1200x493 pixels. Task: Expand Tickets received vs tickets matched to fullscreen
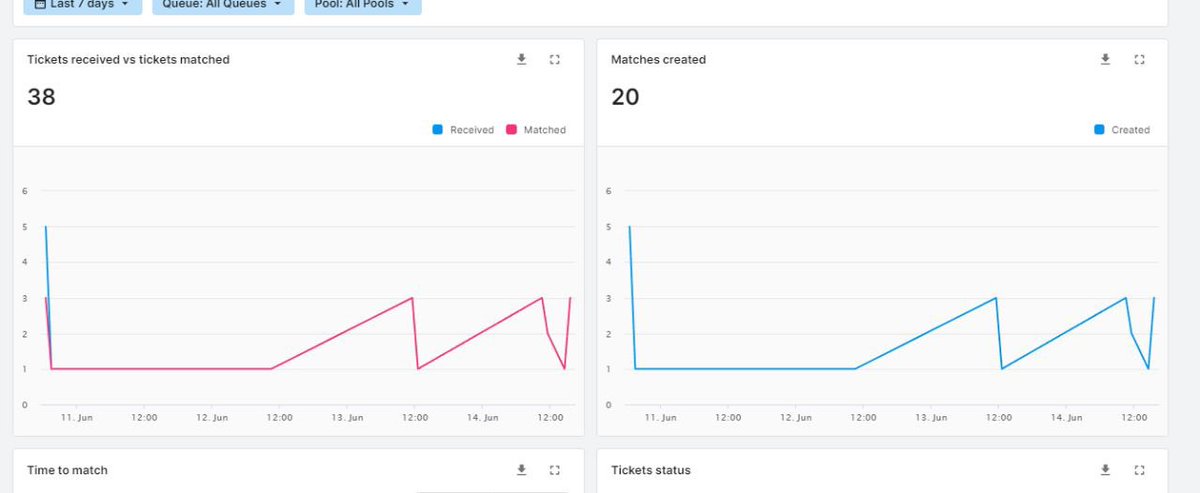click(x=555, y=60)
